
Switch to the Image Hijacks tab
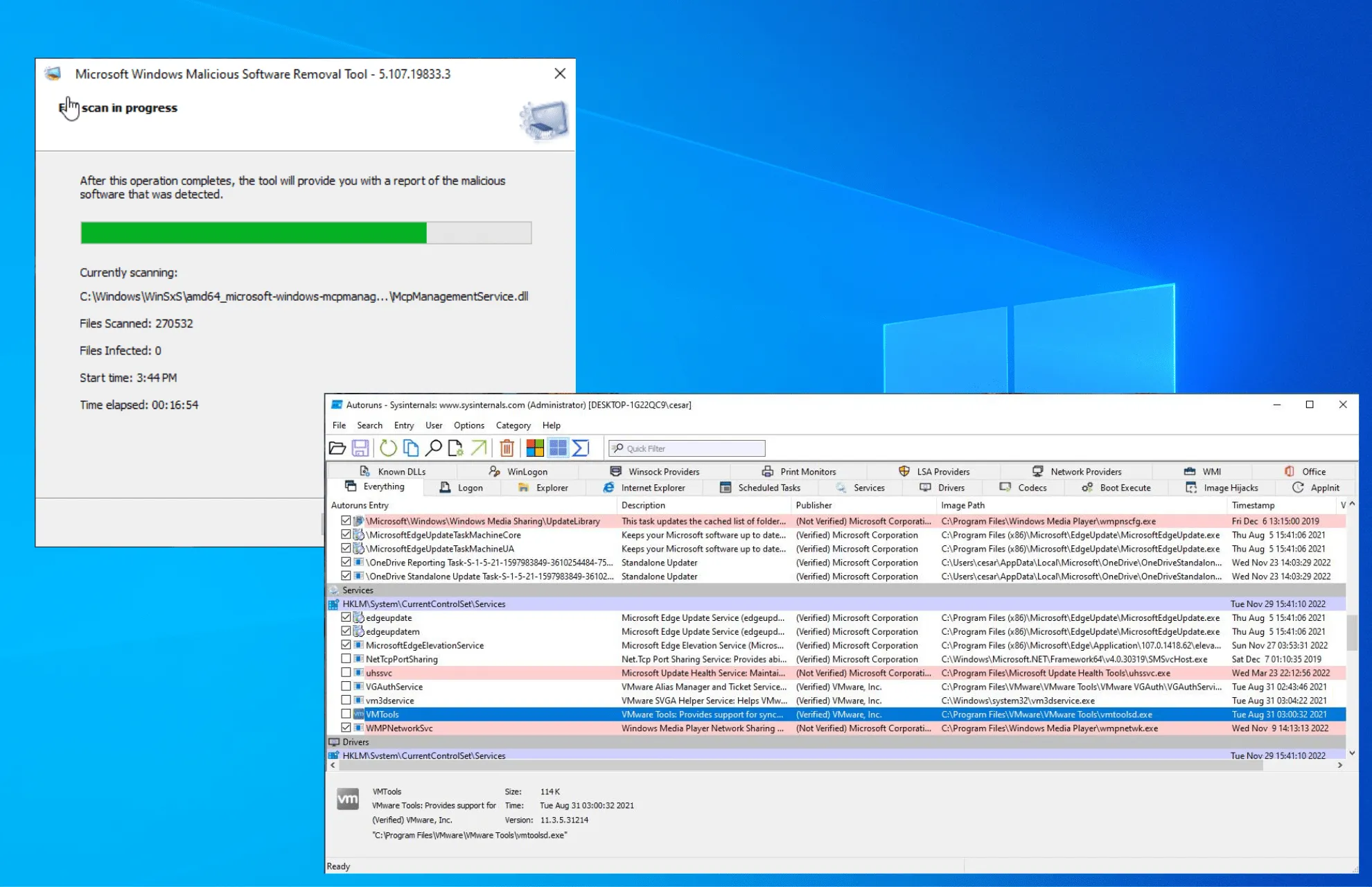coord(1222,488)
